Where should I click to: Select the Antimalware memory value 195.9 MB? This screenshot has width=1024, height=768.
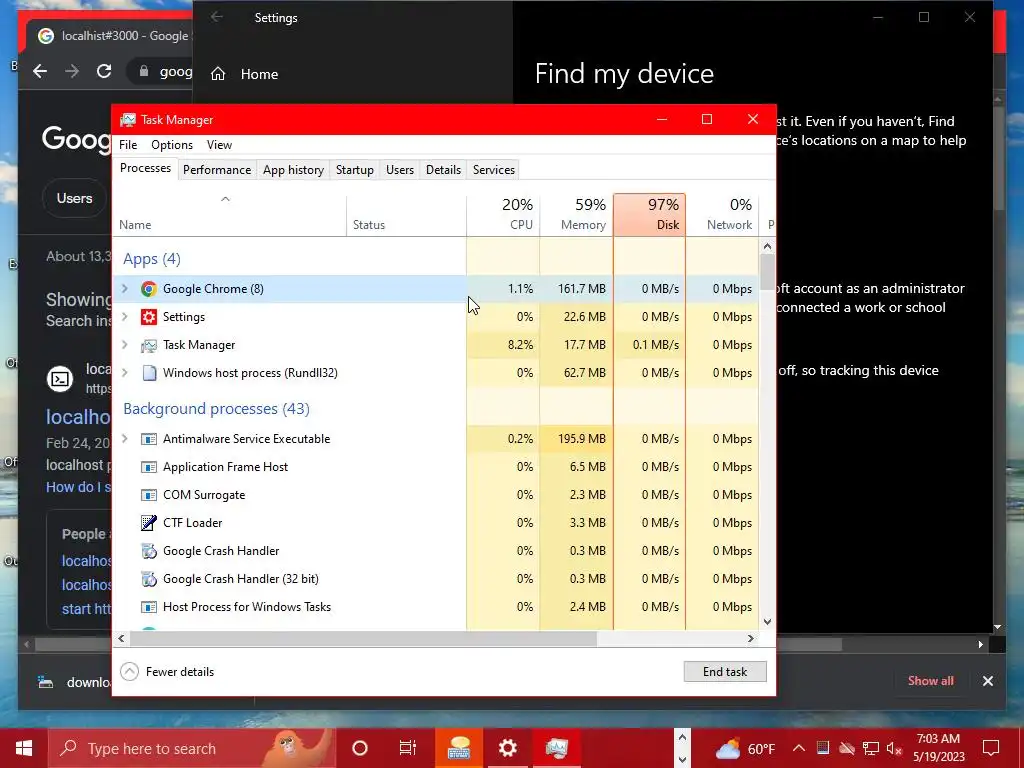(x=581, y=439)
